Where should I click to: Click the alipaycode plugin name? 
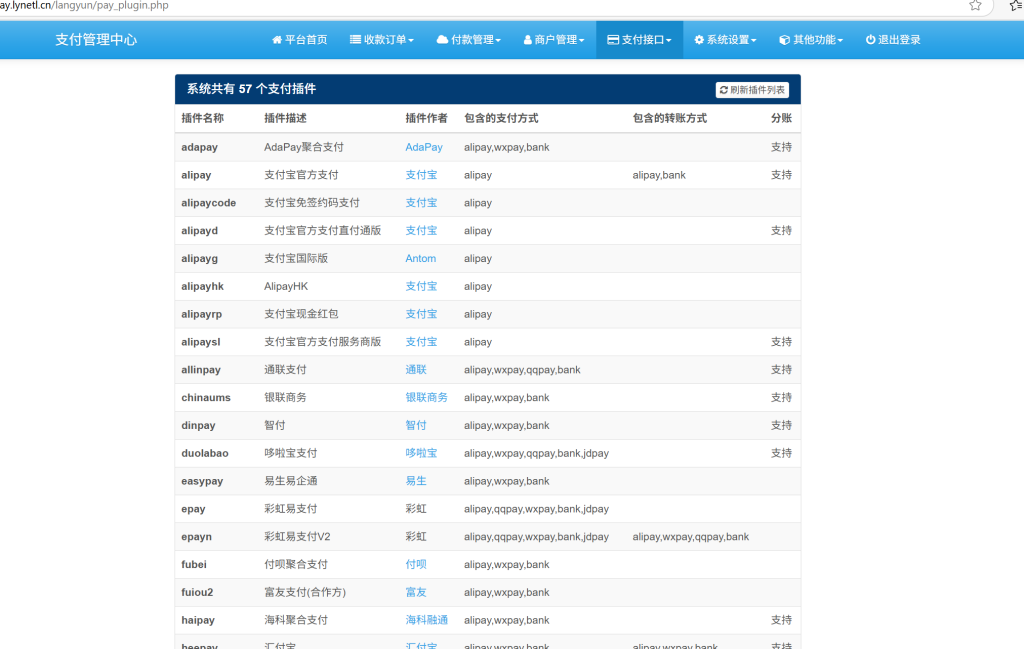(x=208, y=203)
